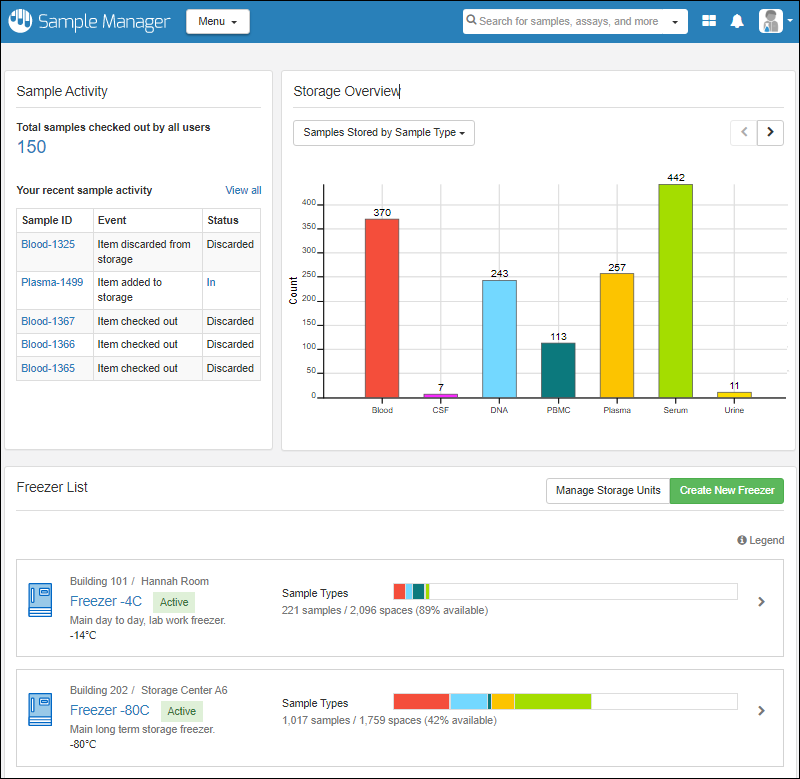Click Create New Freezer button
Image resolution: width=800 pixels, height=779 pixels.
click(727, 490)
